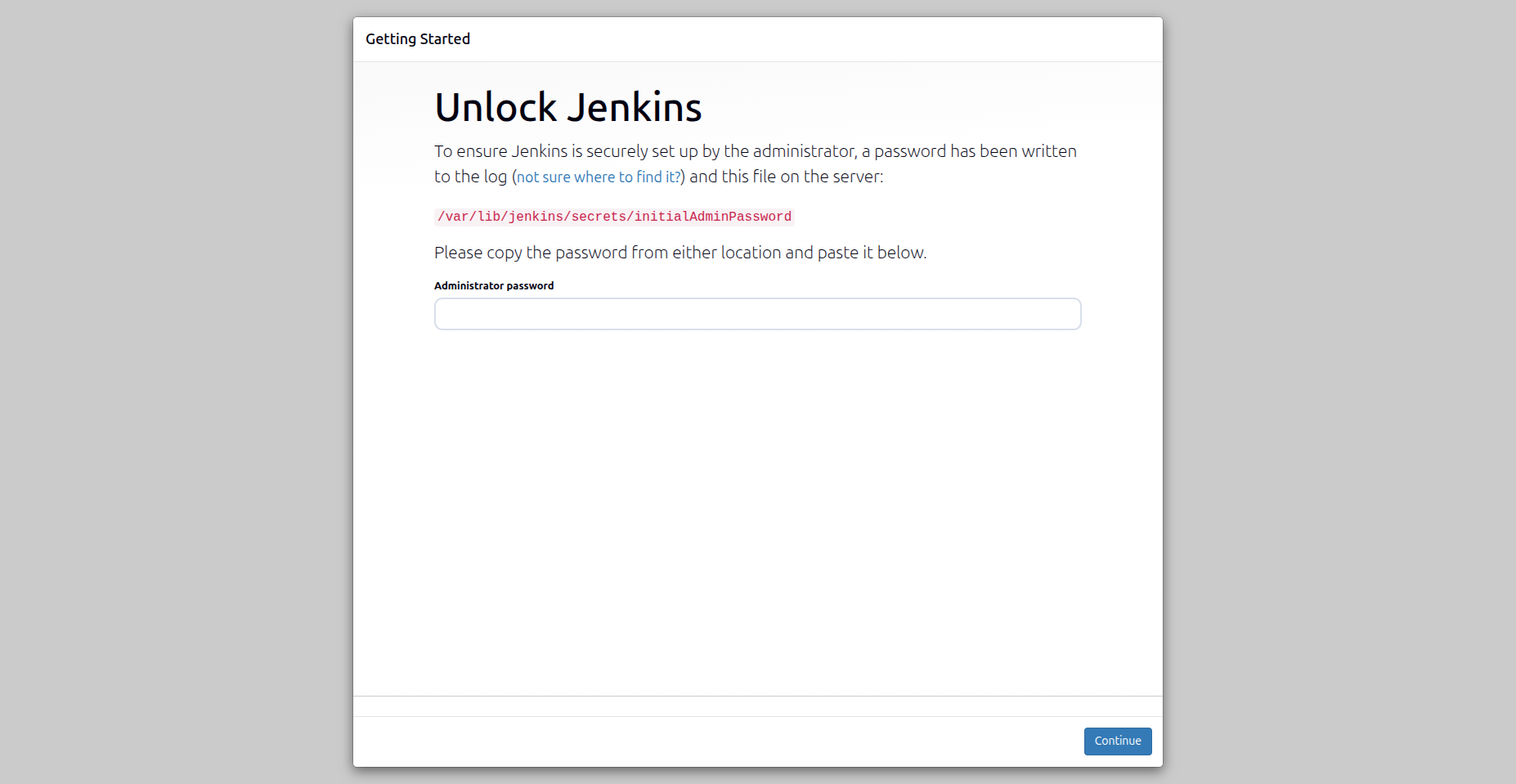Click the blue Continue action in the footer
The image size is (1516, 784).
[1117, 741]
